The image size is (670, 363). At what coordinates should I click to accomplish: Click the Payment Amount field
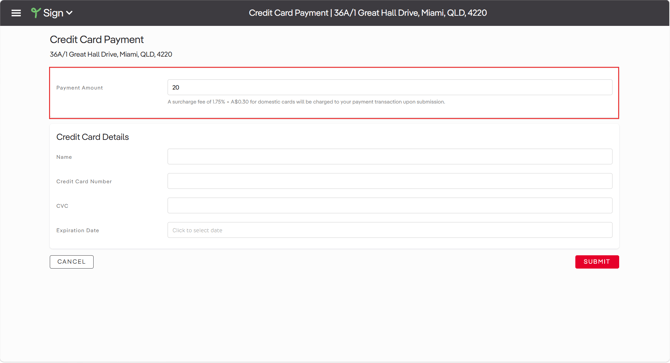pyautogui.click(x=390, y=87)
